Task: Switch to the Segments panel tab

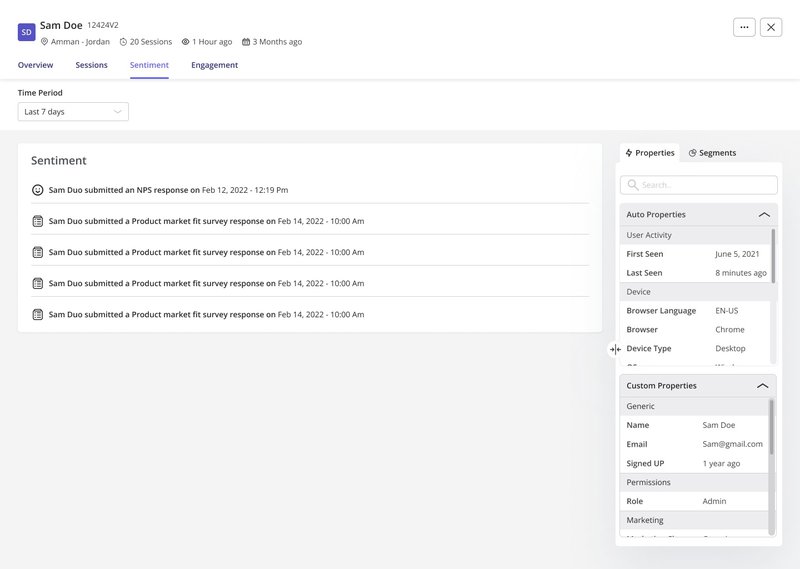Action: click(712, 153)
